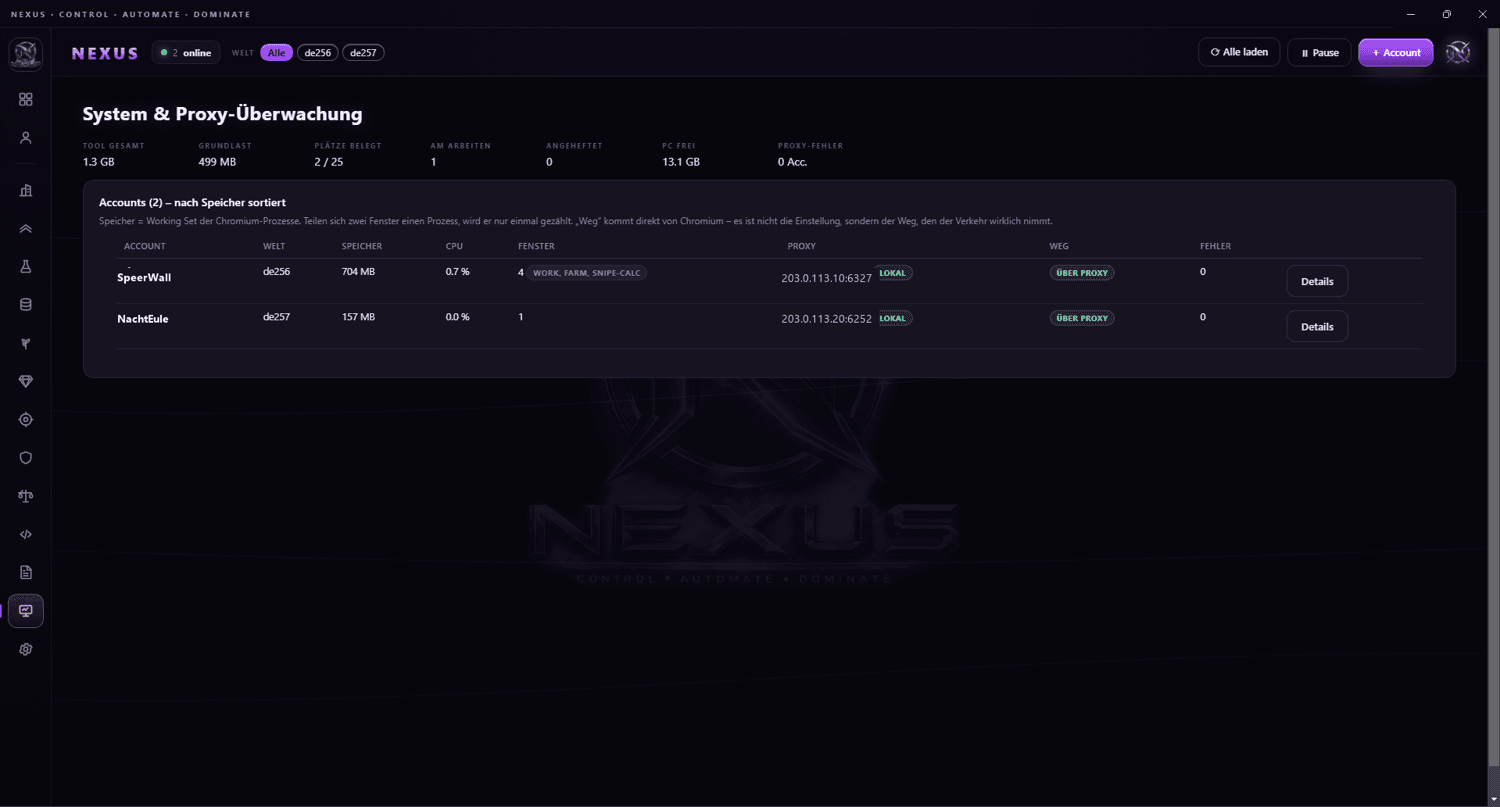
Task: Open the dashboard grid icon in sidebar
Action: click(x=26, y=99)
